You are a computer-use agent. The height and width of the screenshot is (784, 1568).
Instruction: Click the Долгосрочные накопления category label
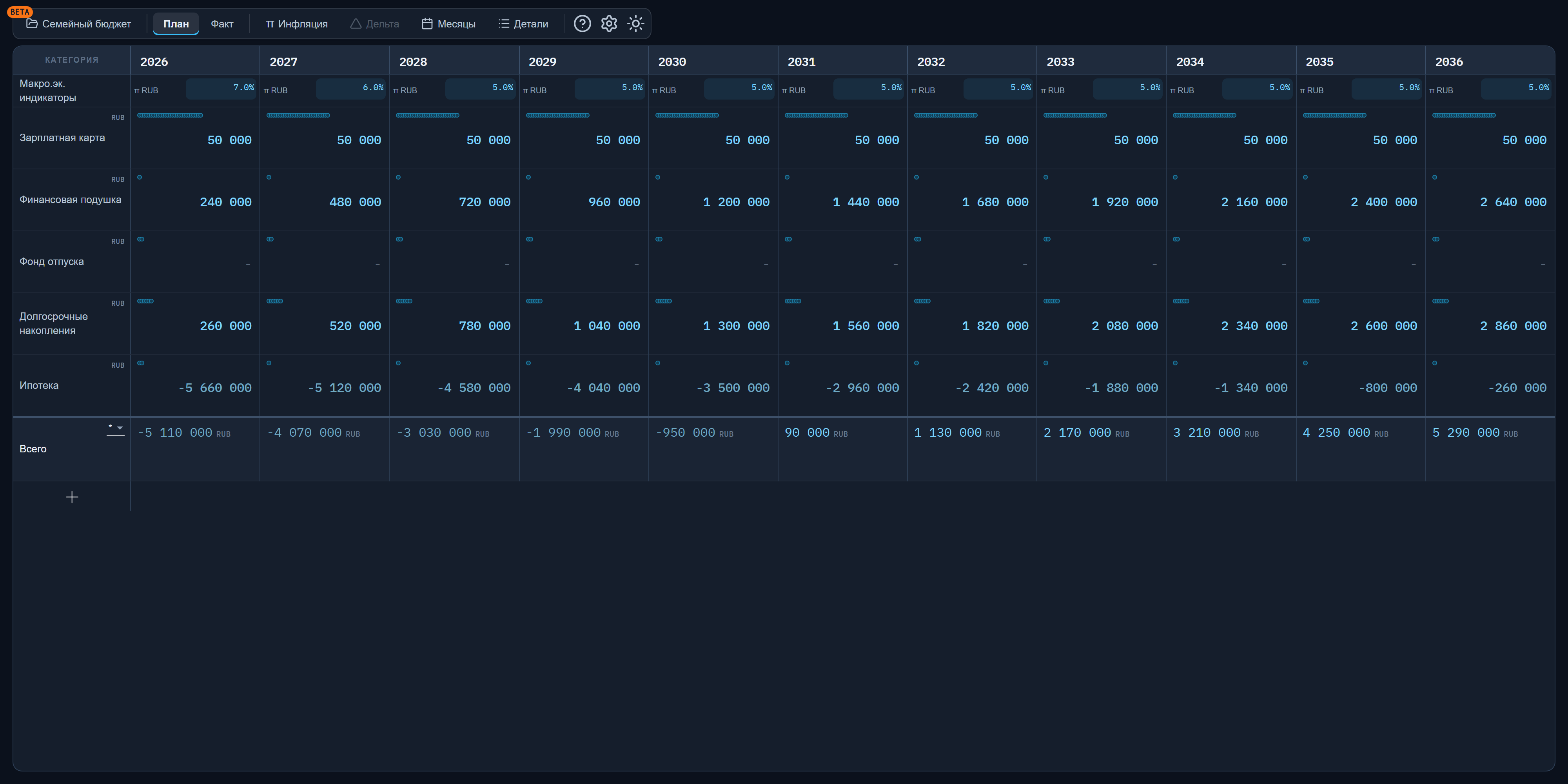(54, 323)
